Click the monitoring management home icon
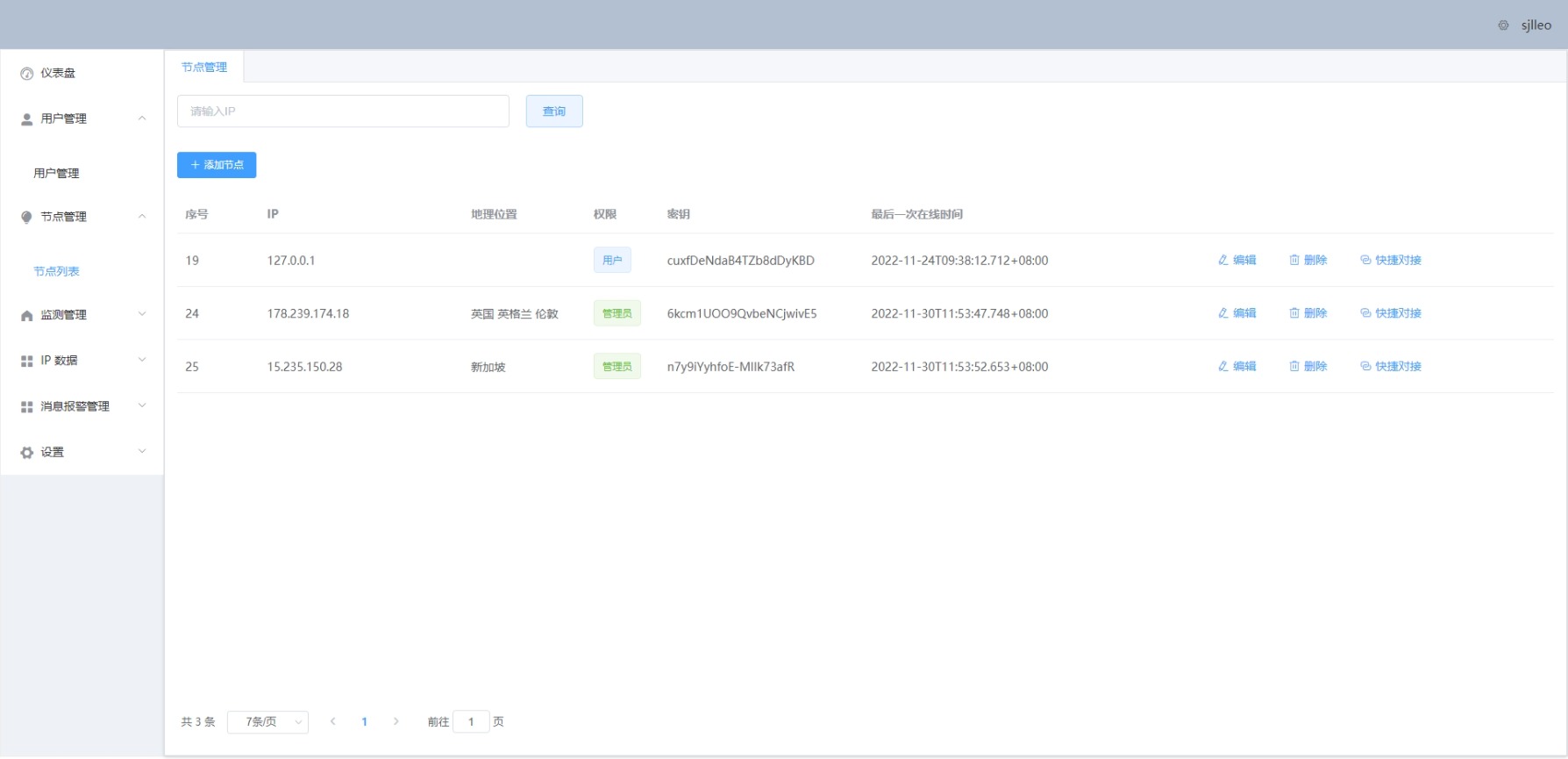The height and width of the screenshot is (759, 1568). point(27,316)
